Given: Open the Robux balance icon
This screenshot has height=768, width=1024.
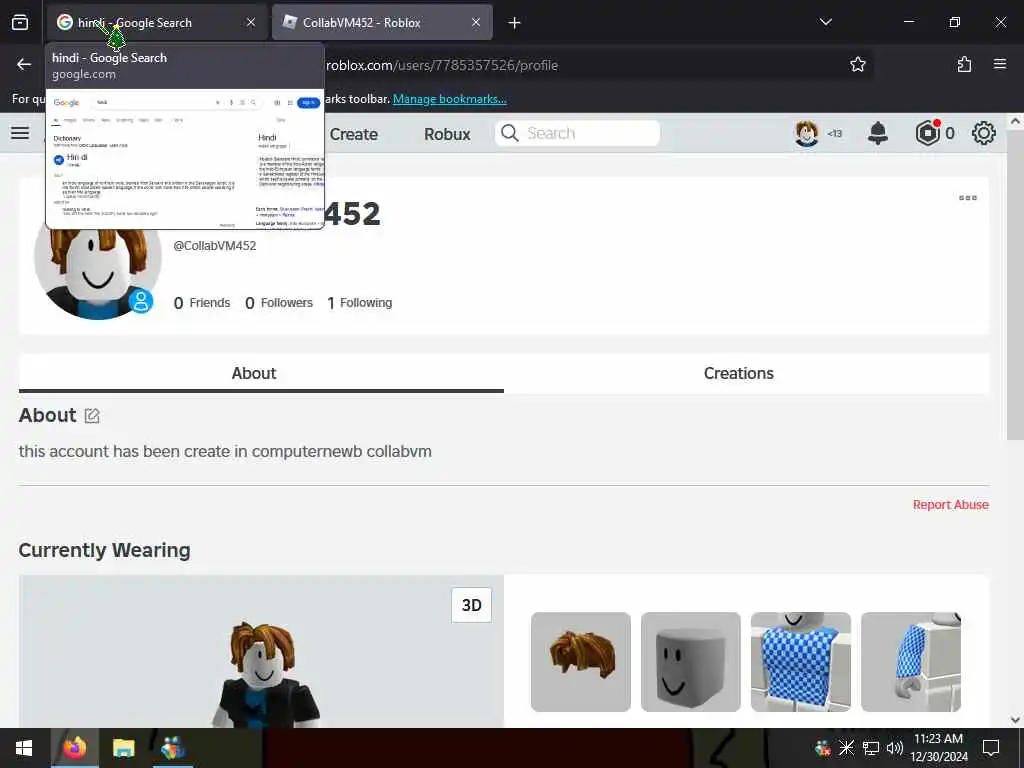Looking at the screenshot, I should (x=927, y=133).
